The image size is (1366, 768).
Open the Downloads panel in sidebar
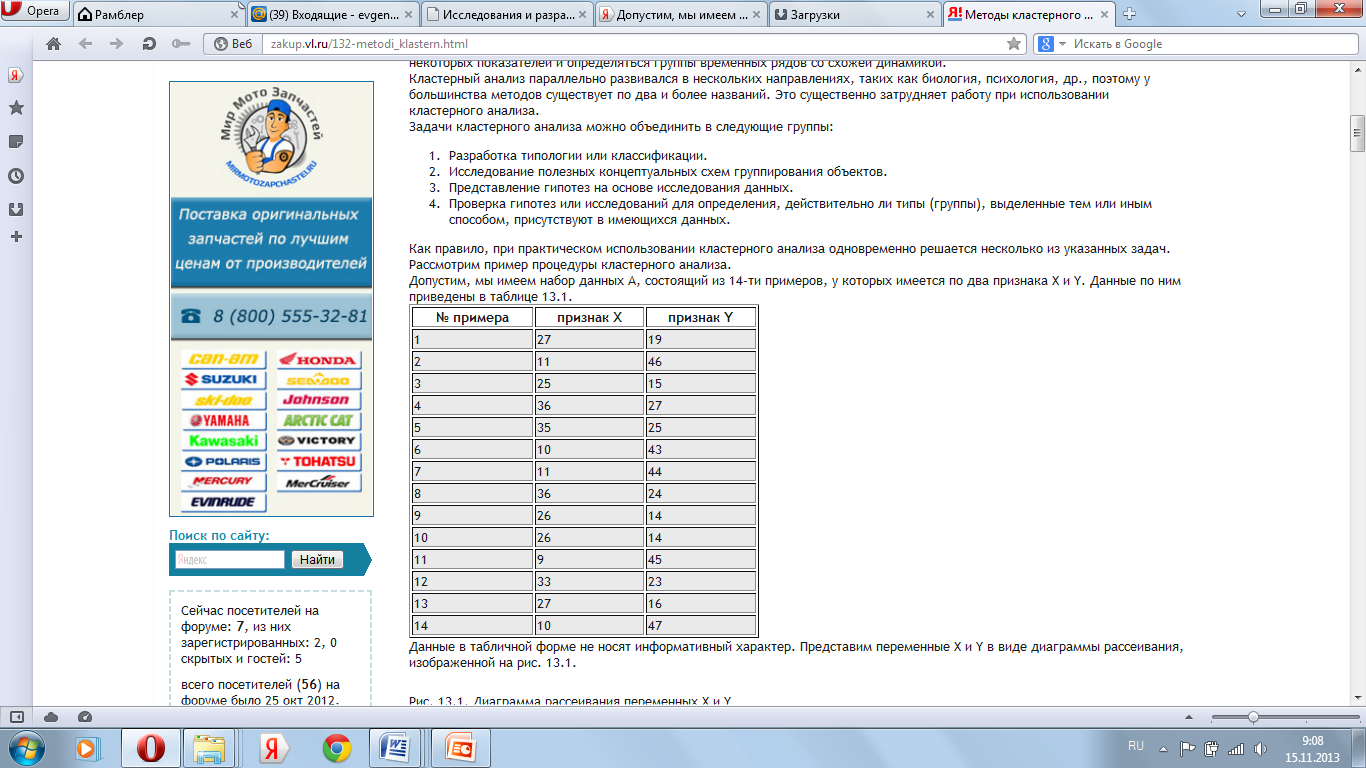(16, 209)
